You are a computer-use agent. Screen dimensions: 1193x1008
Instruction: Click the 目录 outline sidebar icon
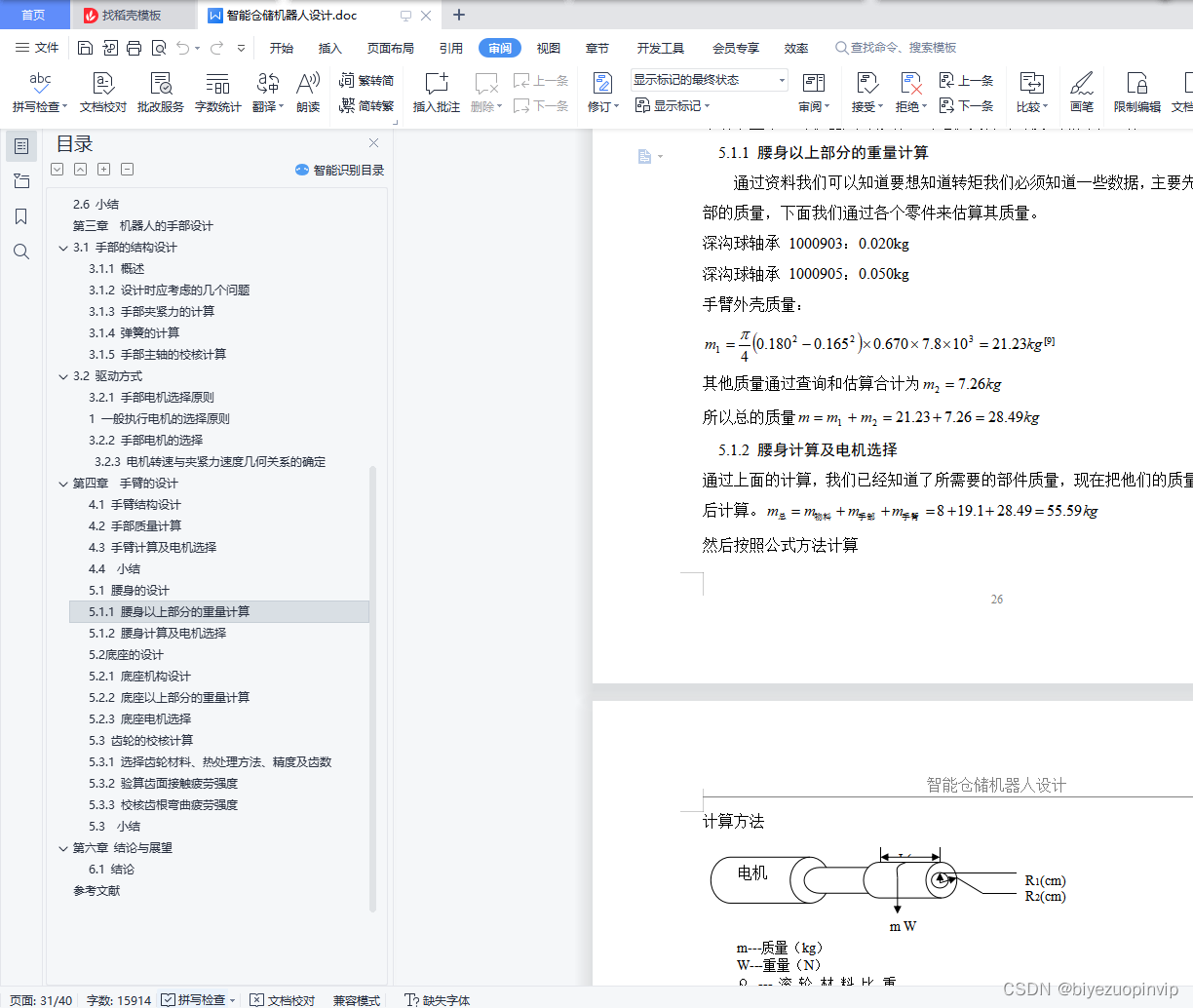(21, 146)
